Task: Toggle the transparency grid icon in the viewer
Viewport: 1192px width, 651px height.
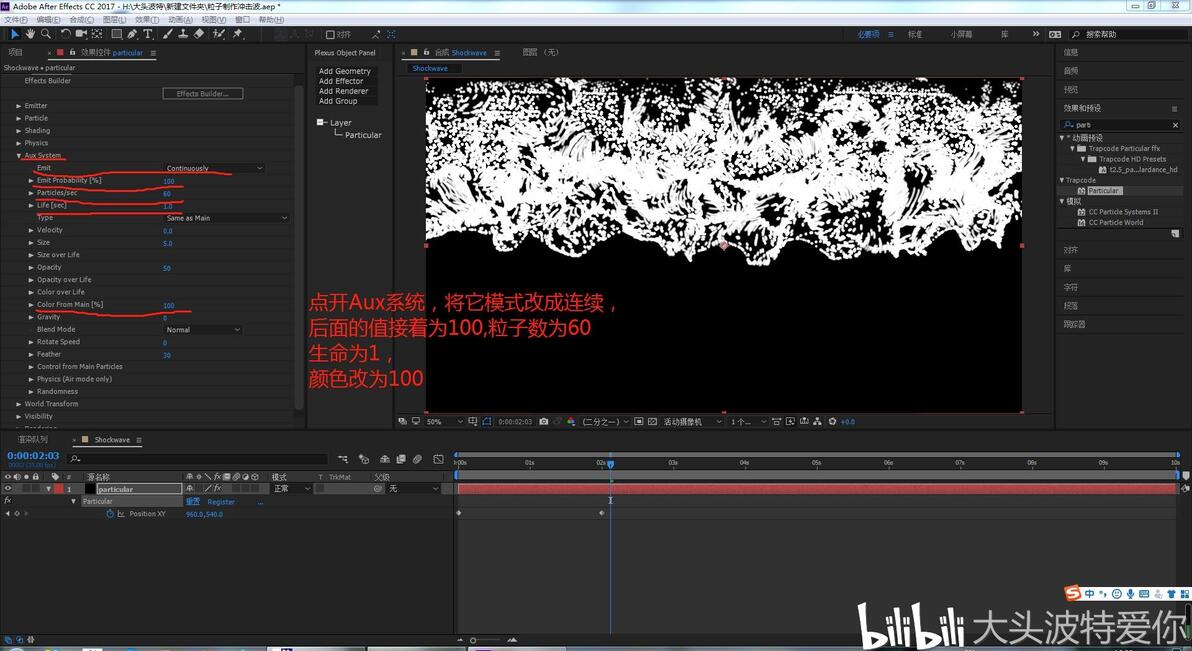Action: (x=652, y=421)
